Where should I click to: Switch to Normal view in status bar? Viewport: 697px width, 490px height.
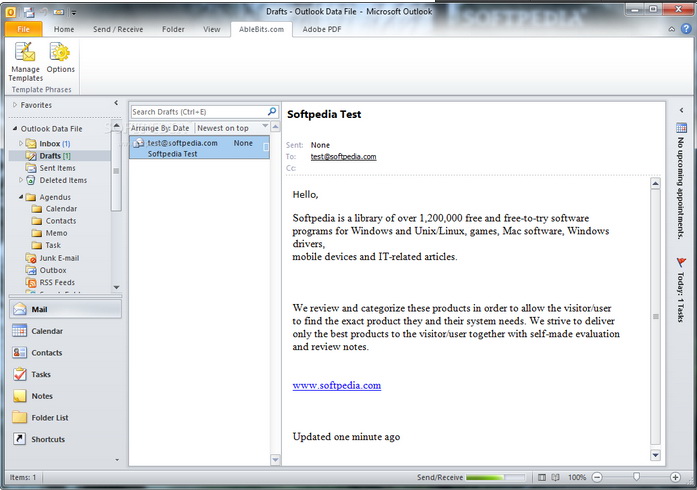pyautogui.click(x=541, y=477)
